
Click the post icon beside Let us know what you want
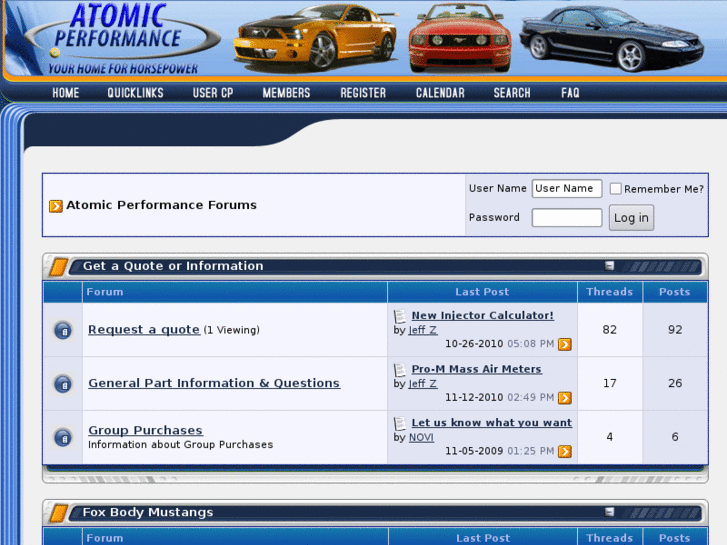pyautogui.click(x=400, y=423)
